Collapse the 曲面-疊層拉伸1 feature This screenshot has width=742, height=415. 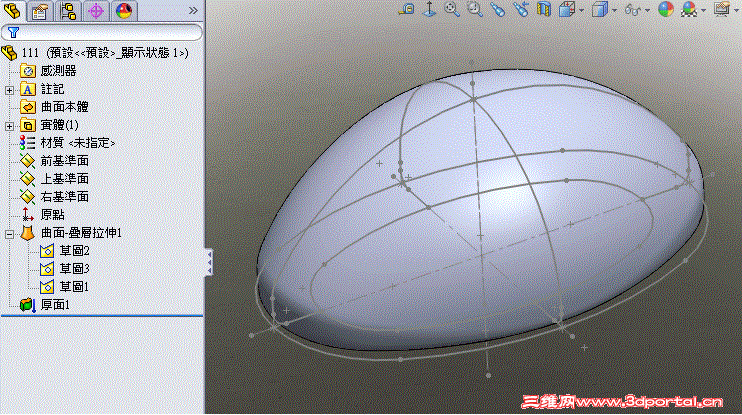pyautogui.click(x=9, y=234)
